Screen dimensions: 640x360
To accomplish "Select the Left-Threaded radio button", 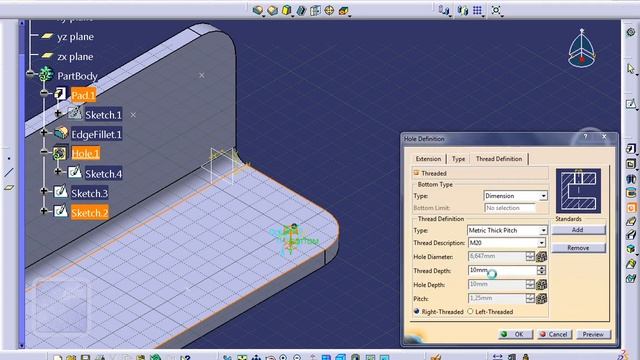I will [470, 311].
